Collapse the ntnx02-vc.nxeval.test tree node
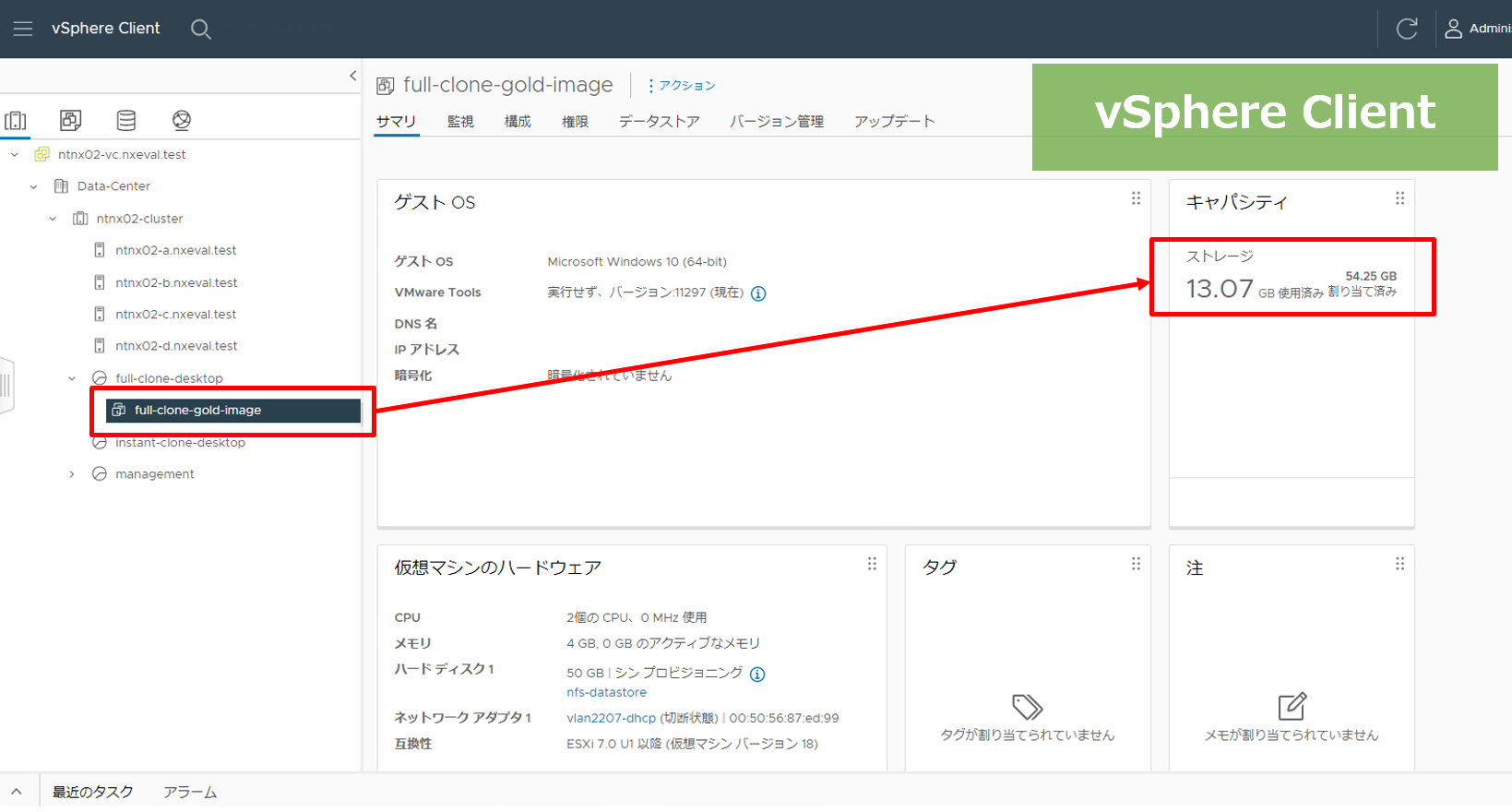1512x812 pixels. [x=15, y=155]
